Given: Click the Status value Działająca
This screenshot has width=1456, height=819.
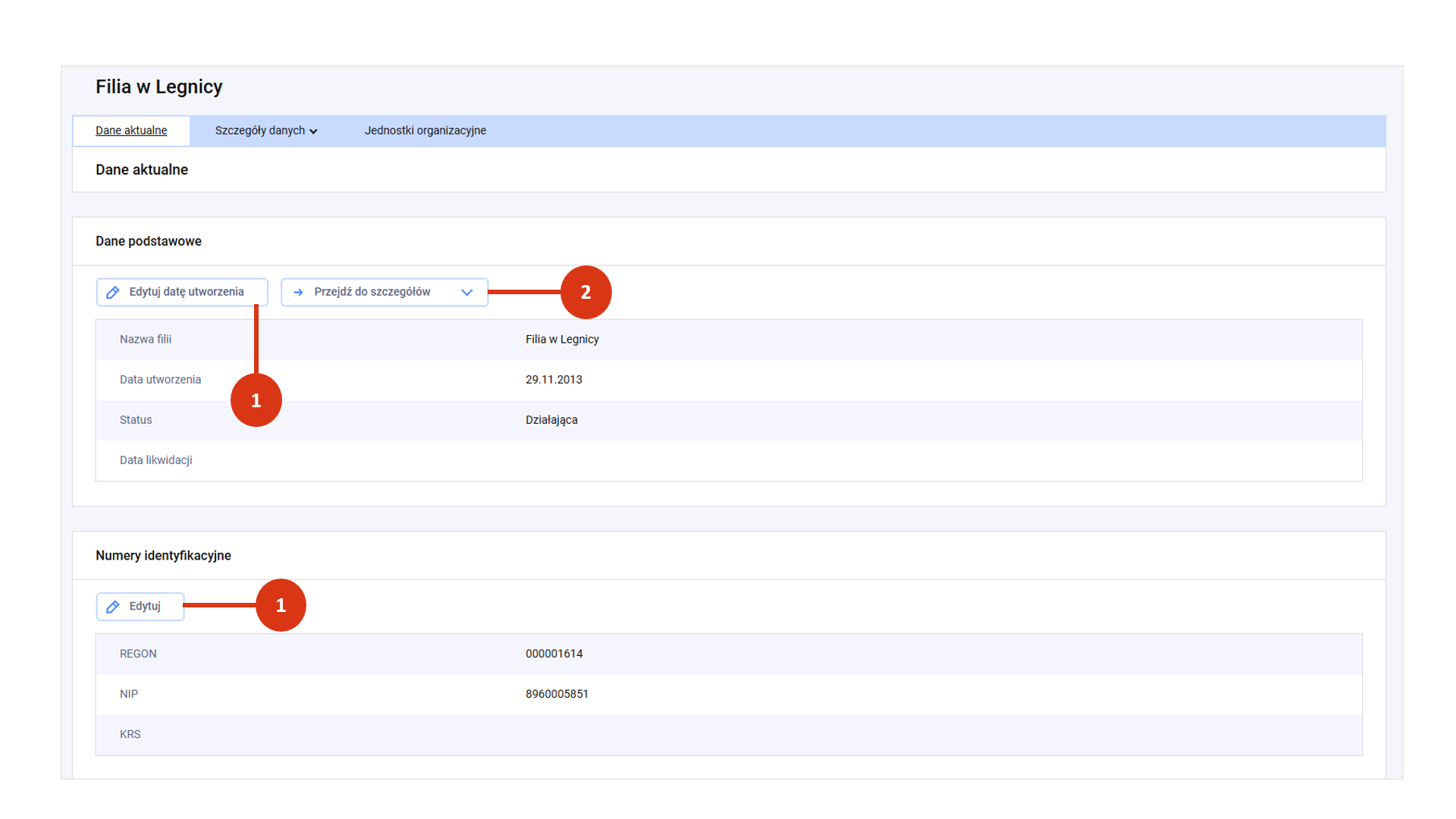Looking at the screenshot, I should 551,420.
